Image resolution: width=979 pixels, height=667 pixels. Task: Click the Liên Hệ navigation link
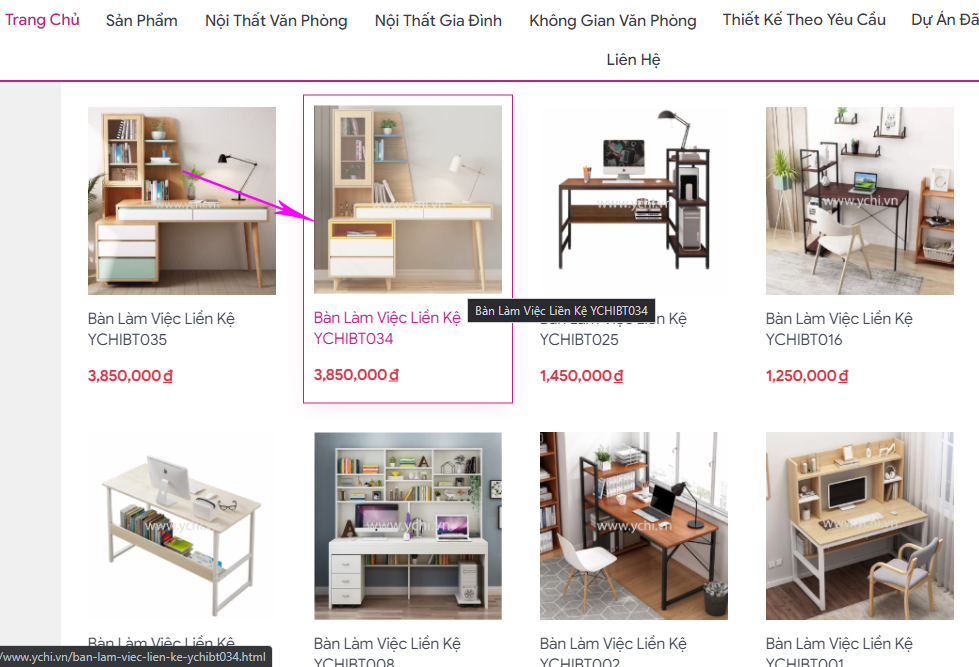pos(633,59)
